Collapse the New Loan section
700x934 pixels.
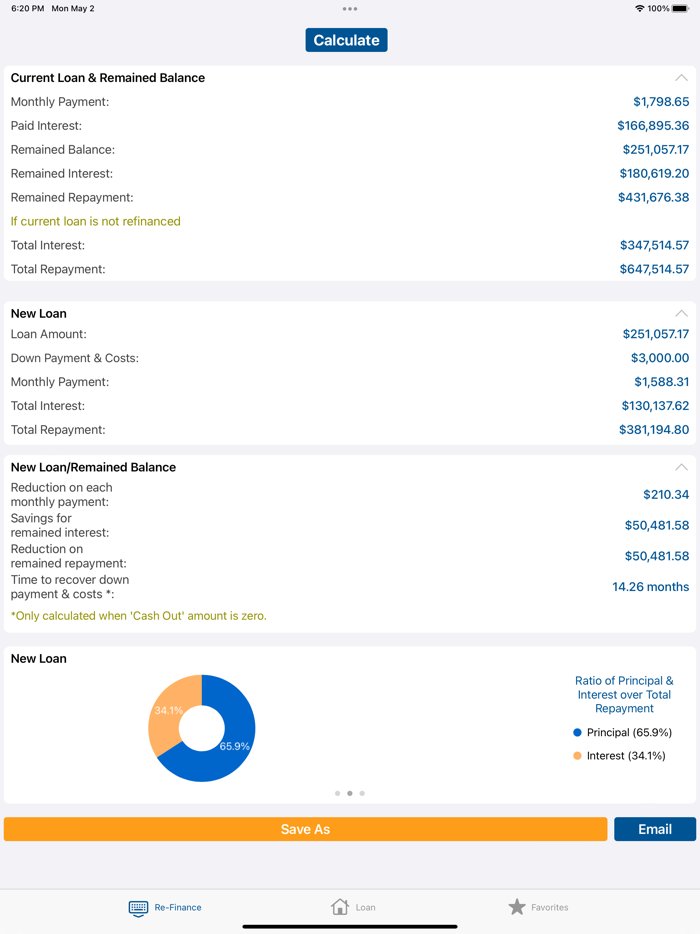(x=681, y=313)
